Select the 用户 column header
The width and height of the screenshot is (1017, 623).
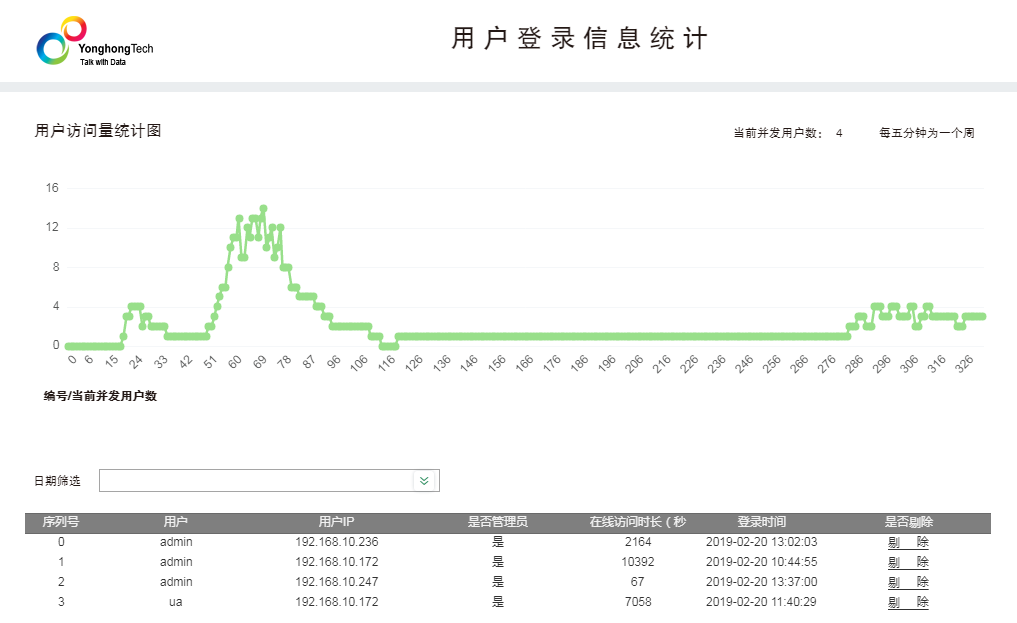(x=175, y=521)
